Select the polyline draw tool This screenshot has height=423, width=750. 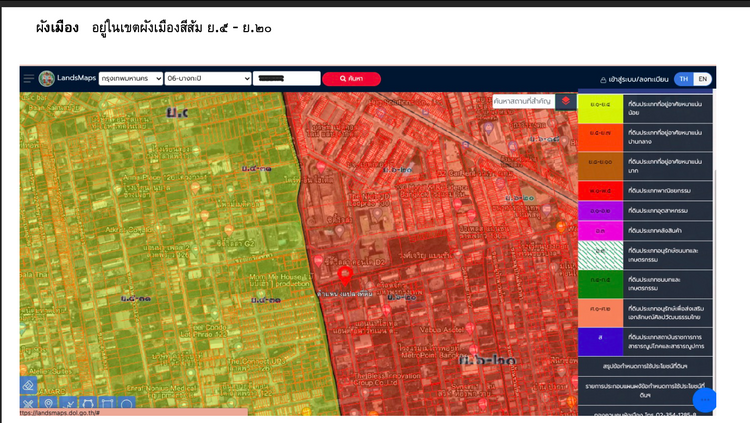pos(68,404)
